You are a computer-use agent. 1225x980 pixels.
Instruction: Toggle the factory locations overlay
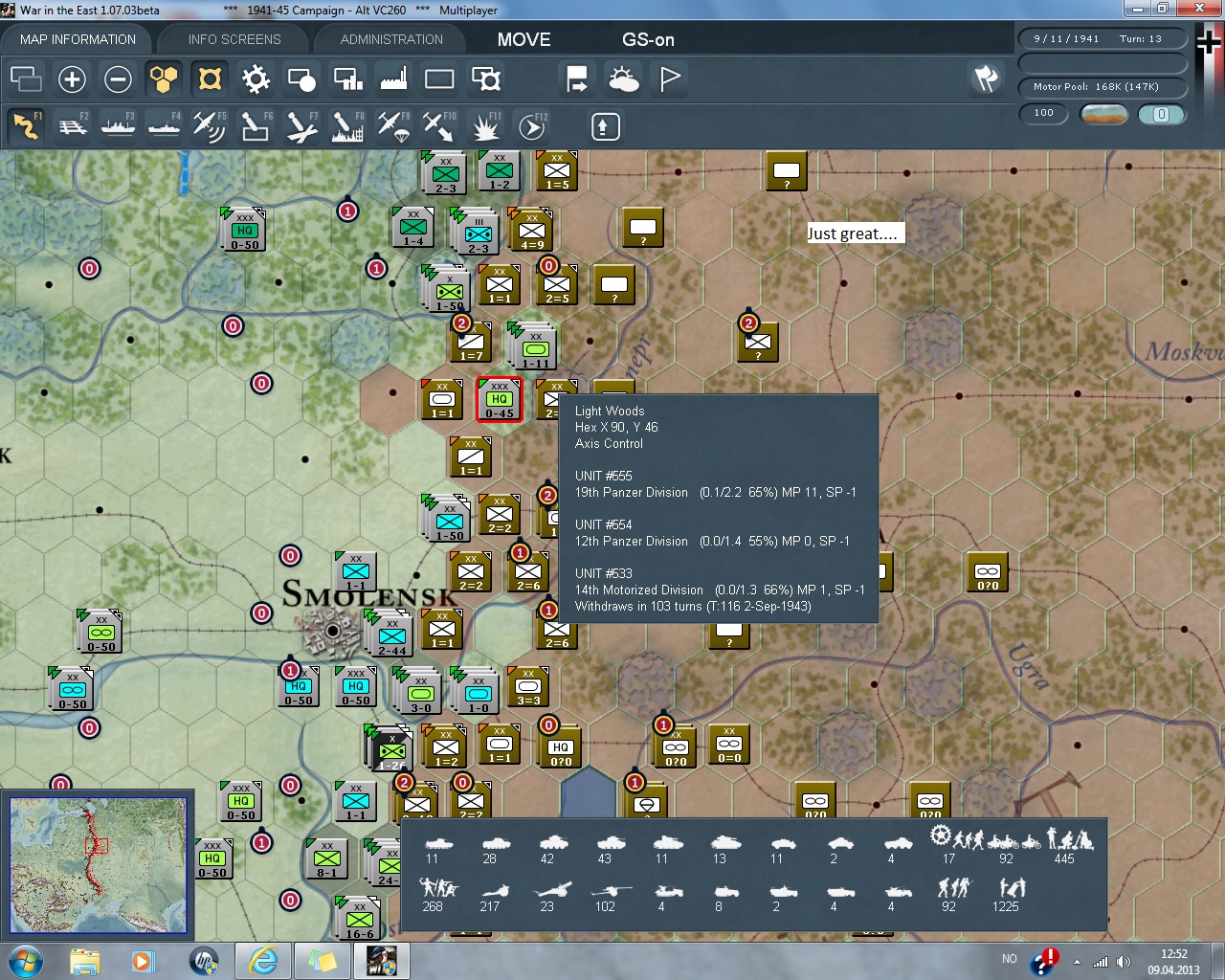393,78
